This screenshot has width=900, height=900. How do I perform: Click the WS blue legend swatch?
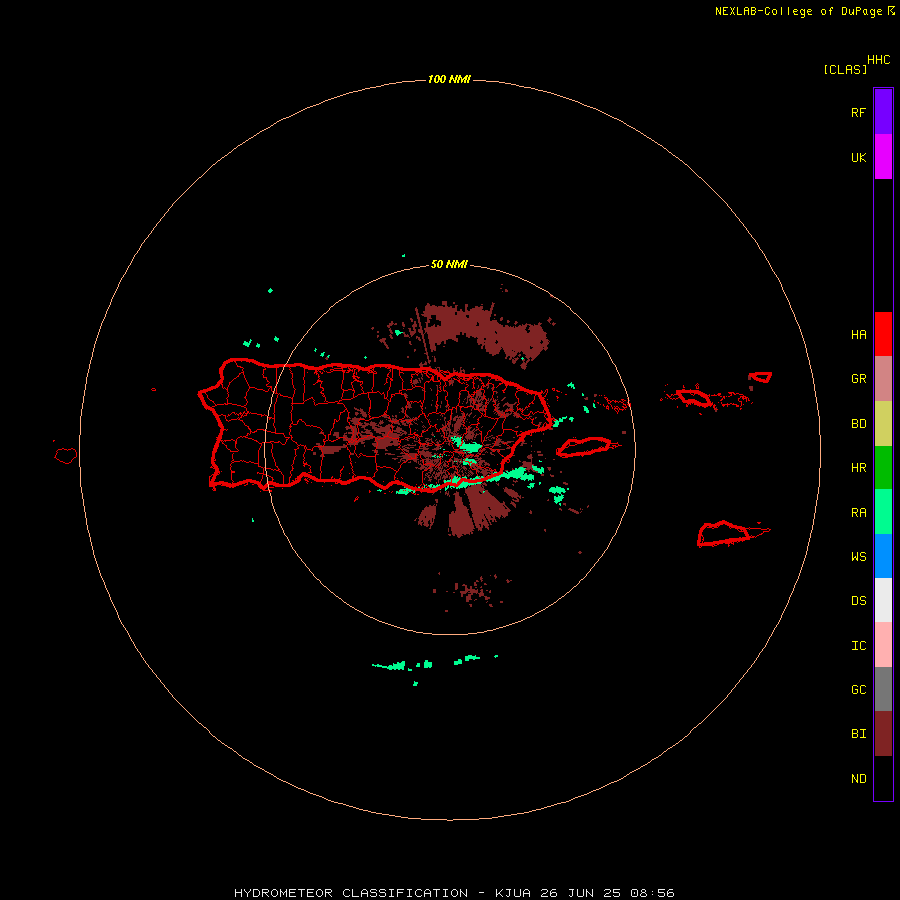(x=883, y=556)
